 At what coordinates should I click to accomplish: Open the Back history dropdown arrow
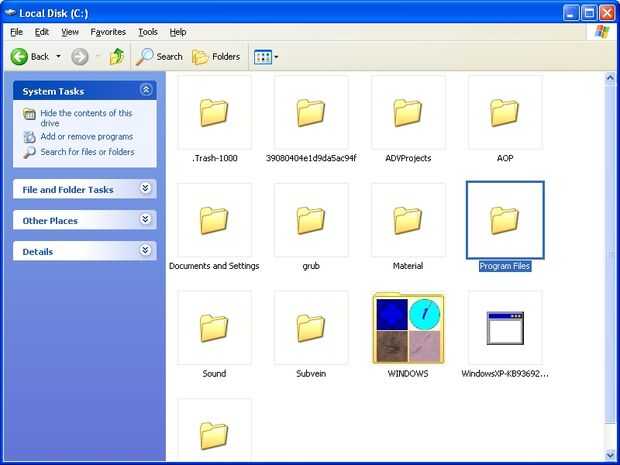[59, 57]
